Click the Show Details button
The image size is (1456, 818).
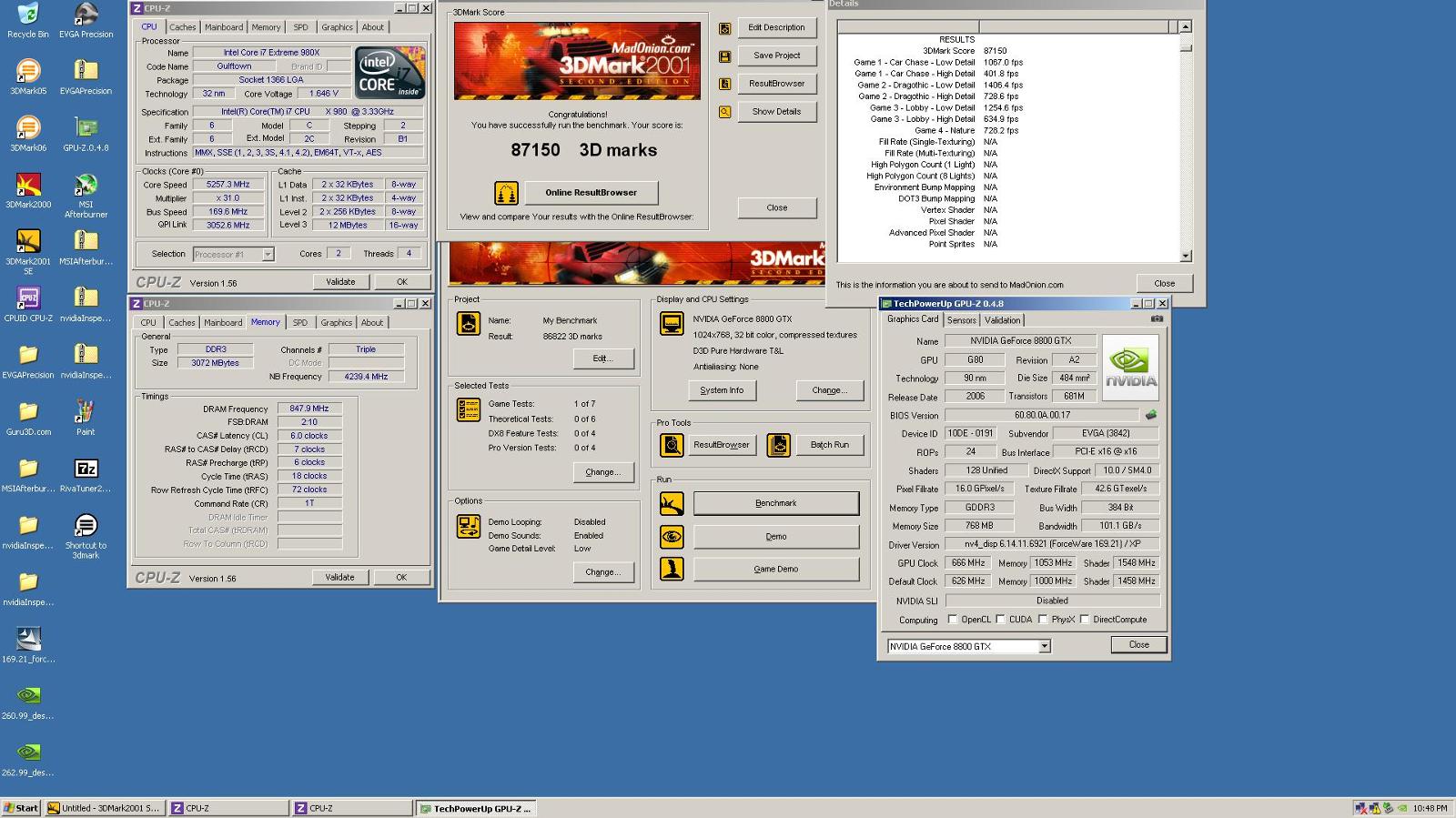point(776,112)
